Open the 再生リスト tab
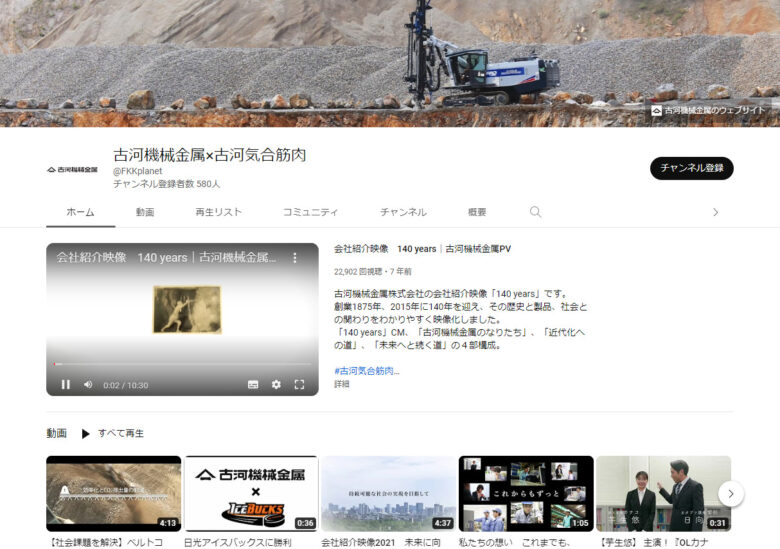Viewport: 780px width, 549px height. 218,212
